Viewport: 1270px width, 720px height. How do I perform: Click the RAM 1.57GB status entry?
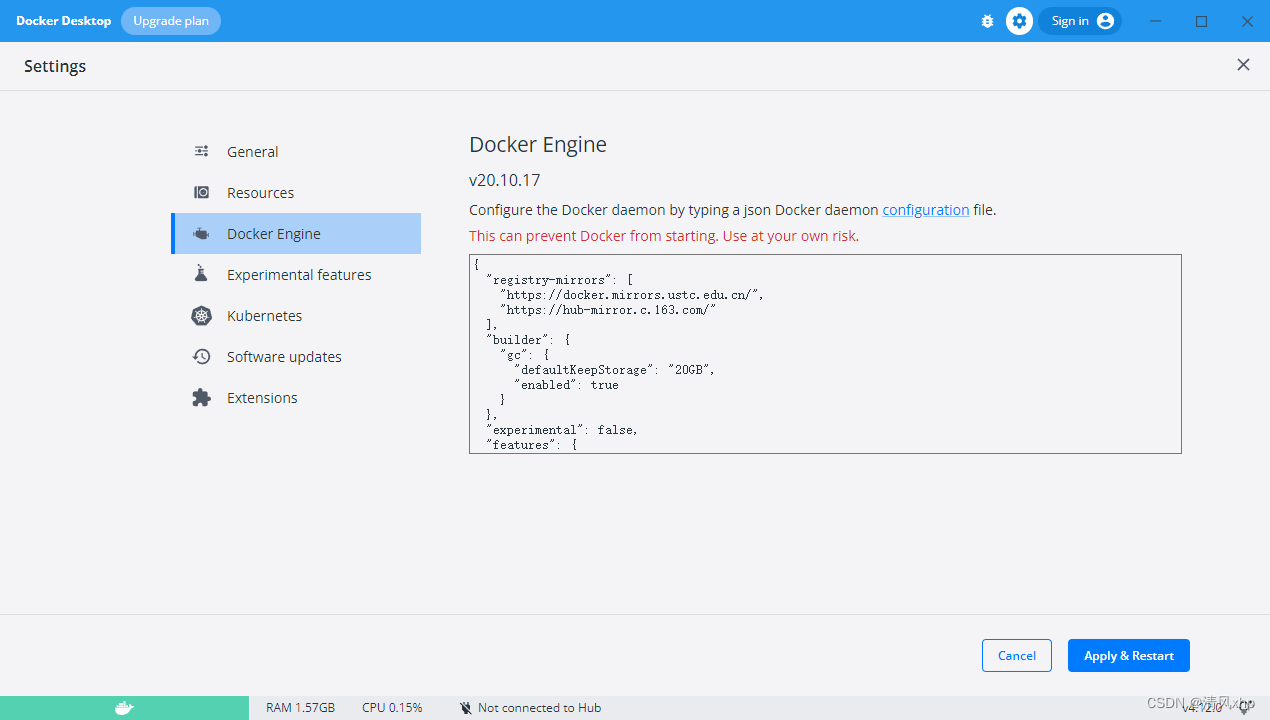[300, 708]
